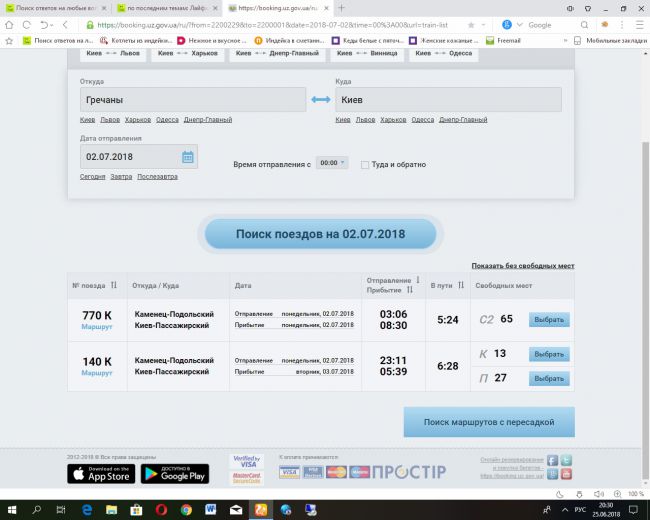
Task: Open a new browser tab
Action: [341, 7]
